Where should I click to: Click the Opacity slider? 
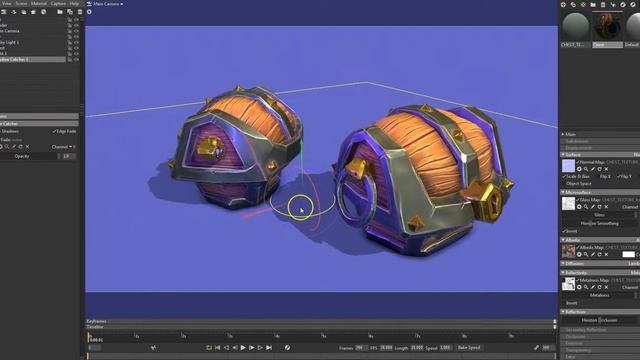(x=30, y=156)
